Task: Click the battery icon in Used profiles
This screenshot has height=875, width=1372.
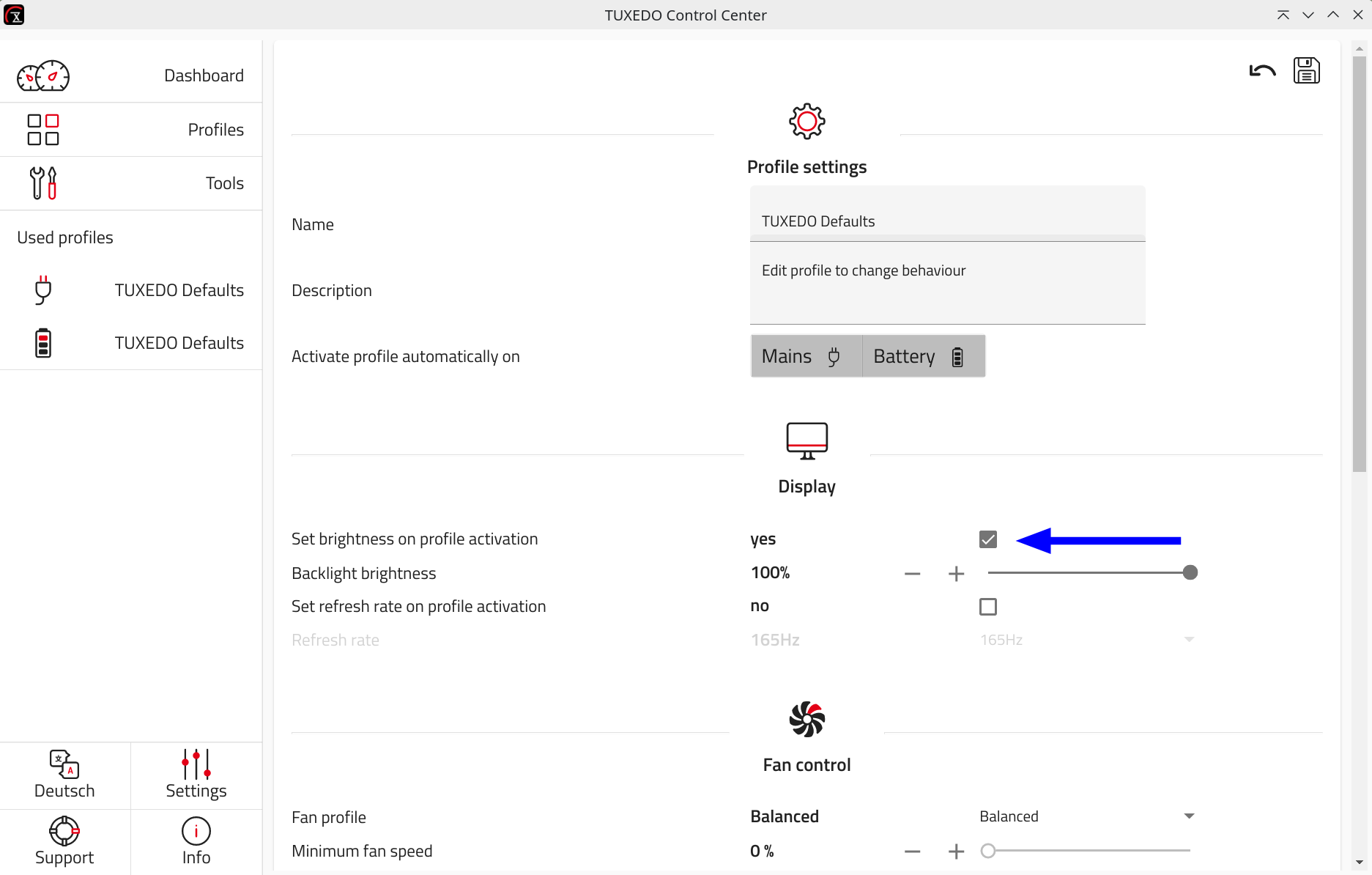Action: coord(43,343)
